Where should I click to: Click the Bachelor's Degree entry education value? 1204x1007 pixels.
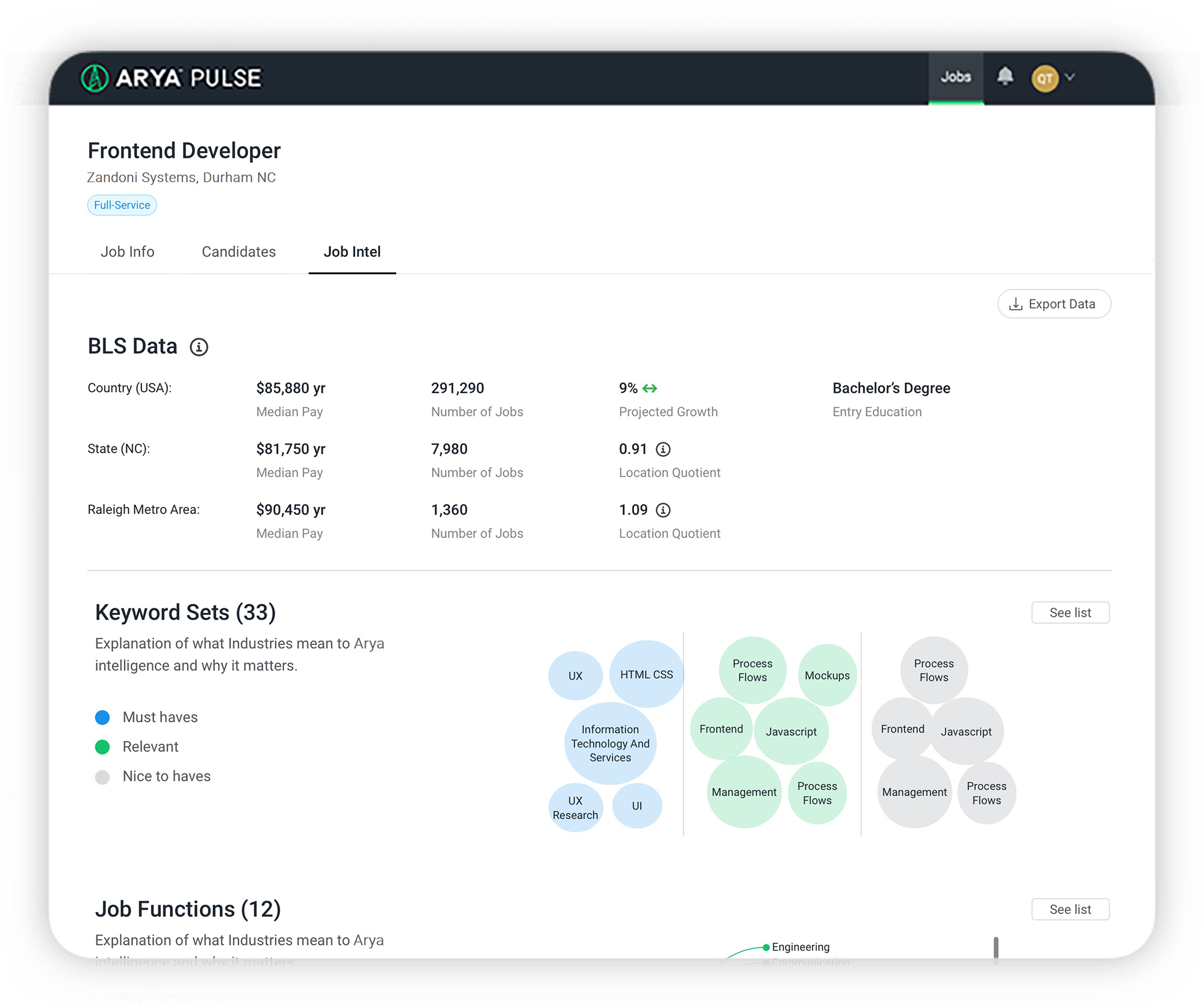tap(892, 388)
